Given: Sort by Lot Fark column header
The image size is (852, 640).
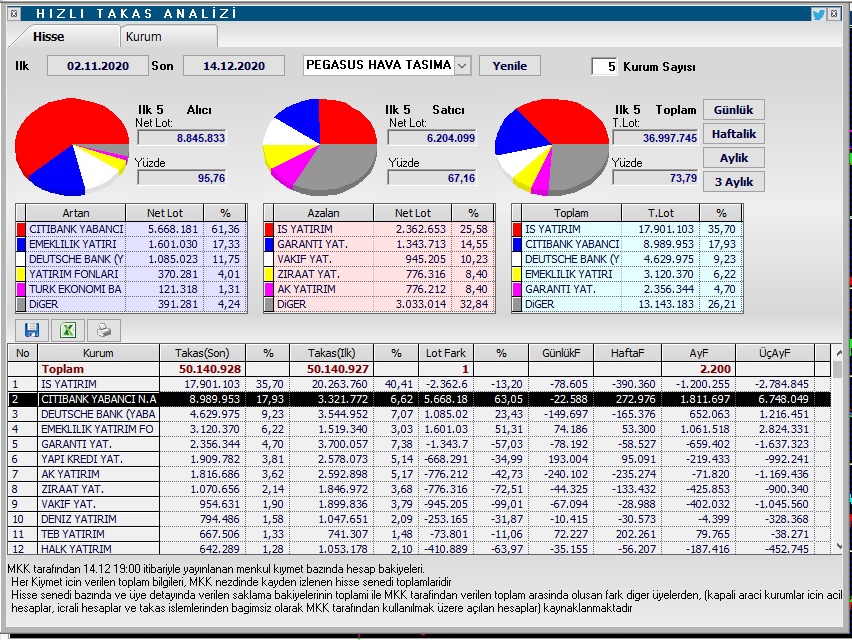Looking at the screenshot, I should click(446, 353).
